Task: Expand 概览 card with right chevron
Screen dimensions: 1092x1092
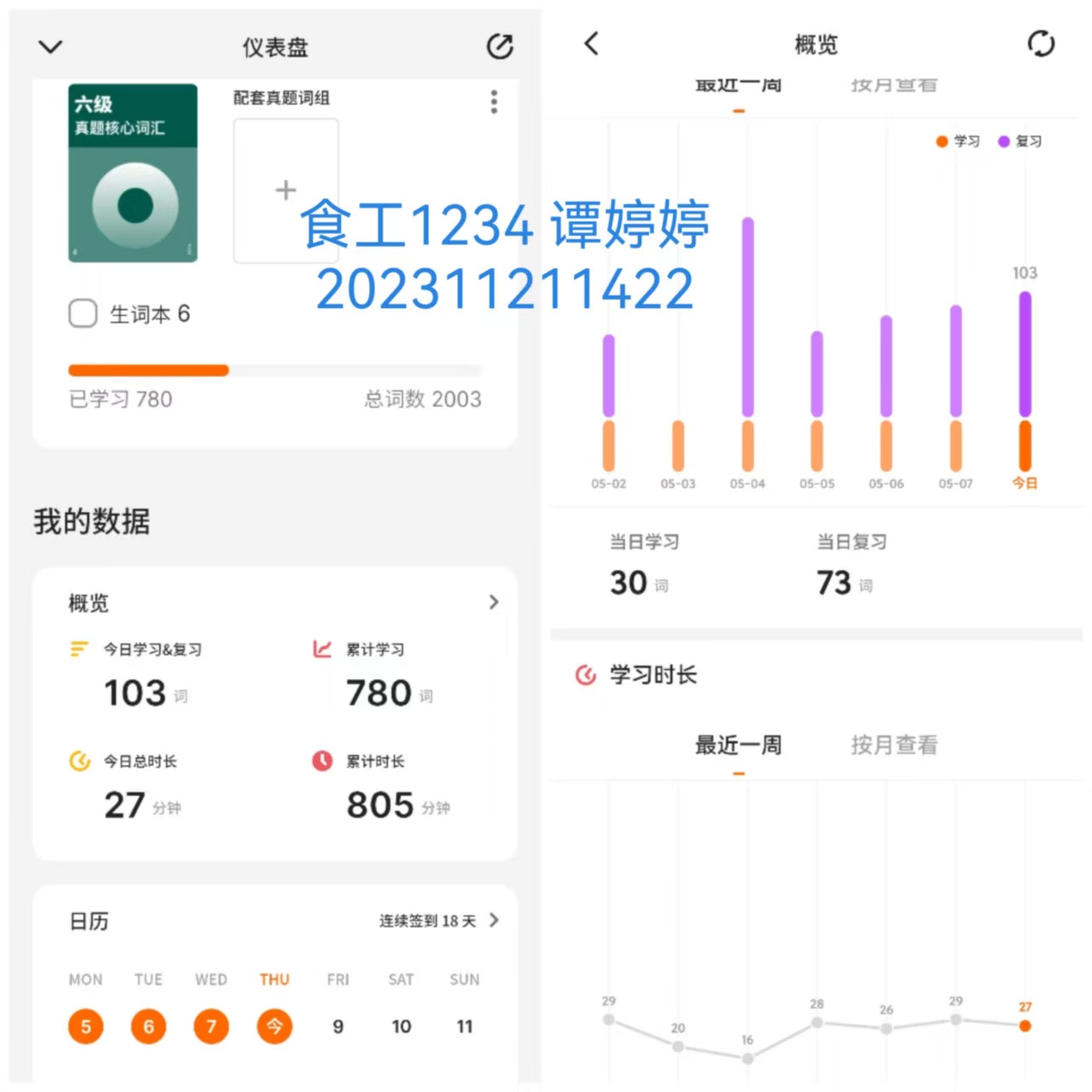Action: click(x=494, y=602)
